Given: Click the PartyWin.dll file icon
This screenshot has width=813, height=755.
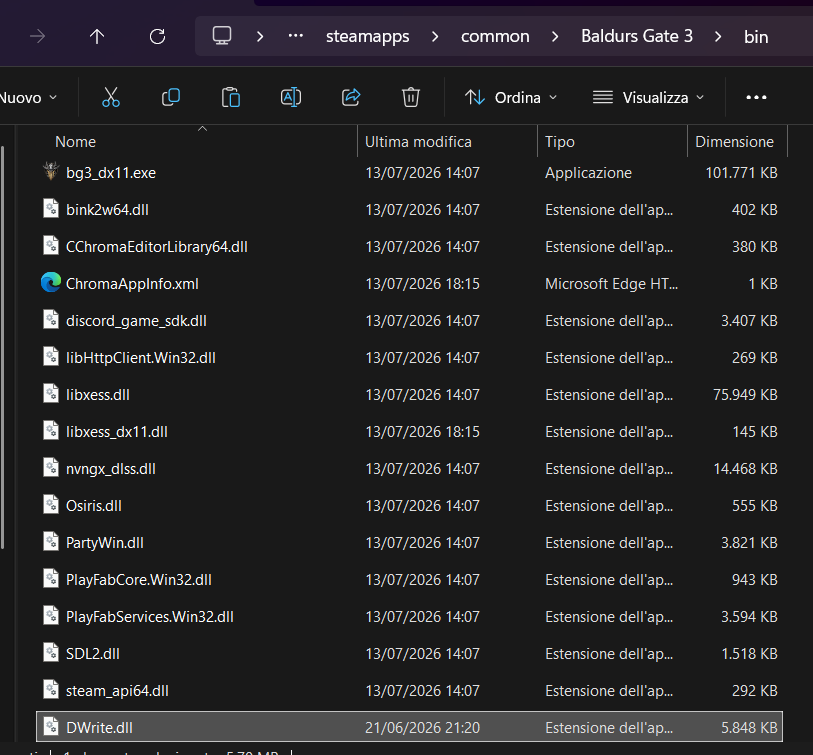Looking at the screenshot, I should click(51, 541).
